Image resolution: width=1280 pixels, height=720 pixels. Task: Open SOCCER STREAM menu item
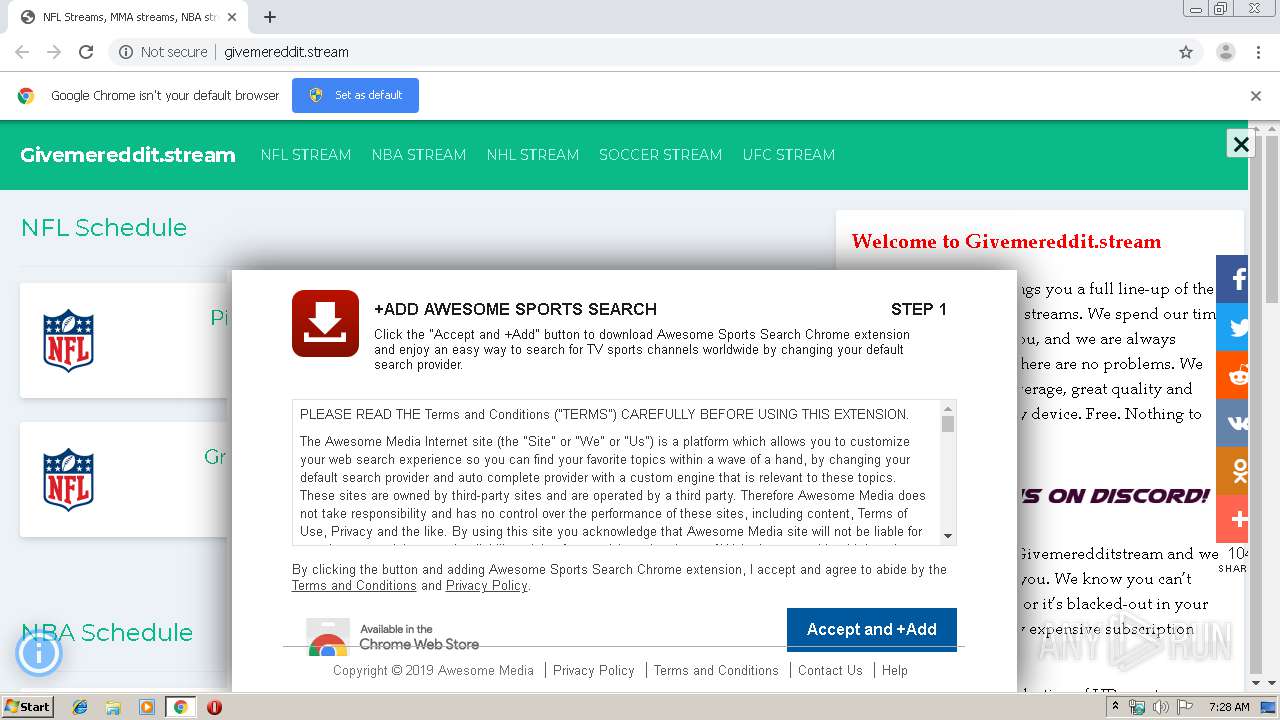(660, 155)
